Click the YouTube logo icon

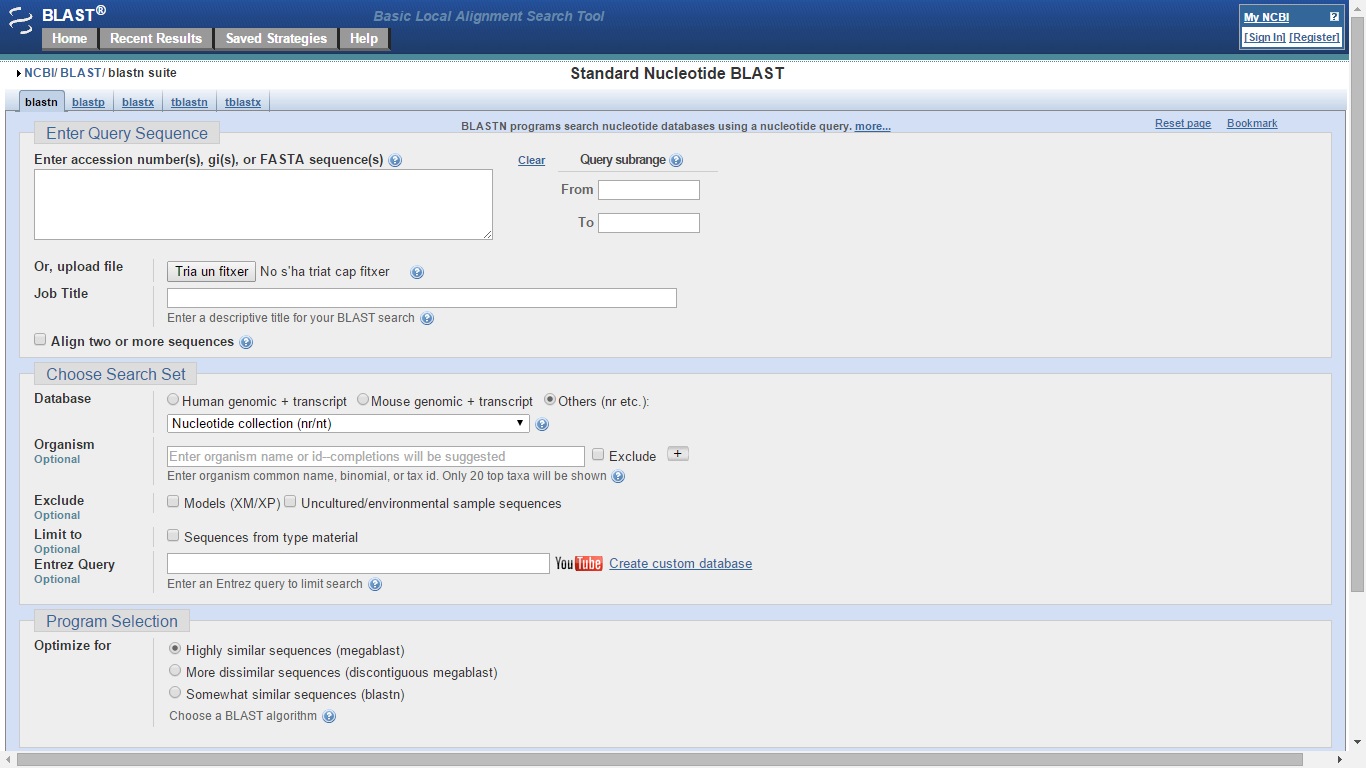(x=579, y=564)
